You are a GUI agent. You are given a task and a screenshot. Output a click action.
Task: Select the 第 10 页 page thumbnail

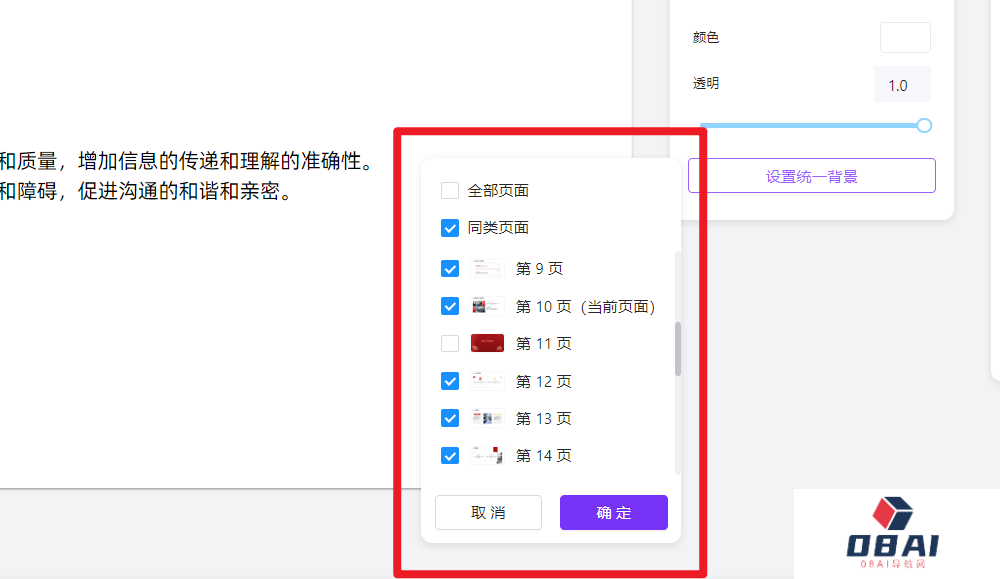(487, 306)
